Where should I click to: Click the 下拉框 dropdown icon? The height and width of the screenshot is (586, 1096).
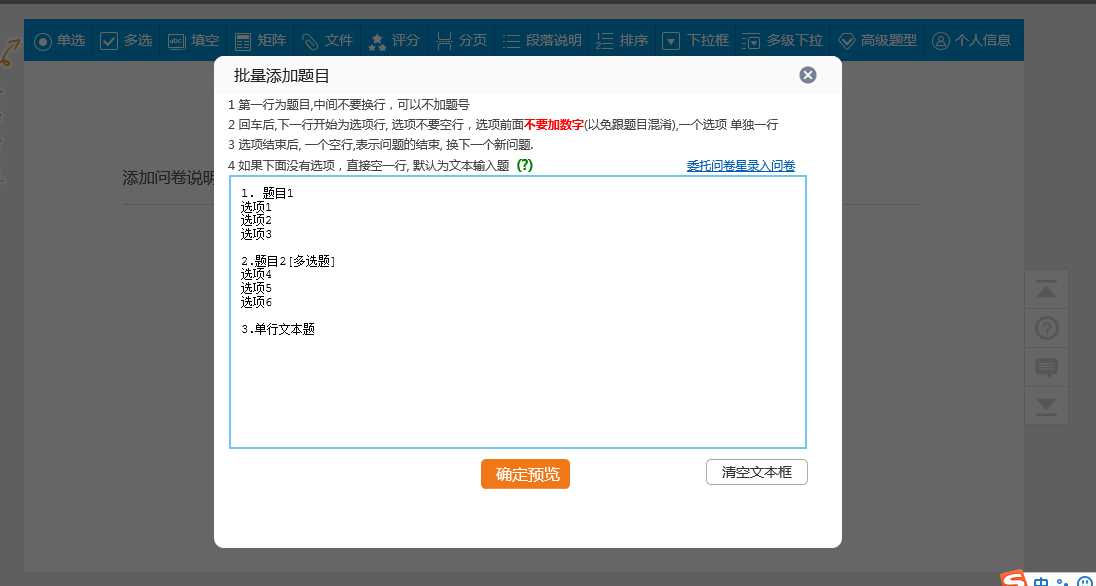[x=671, y=42]
